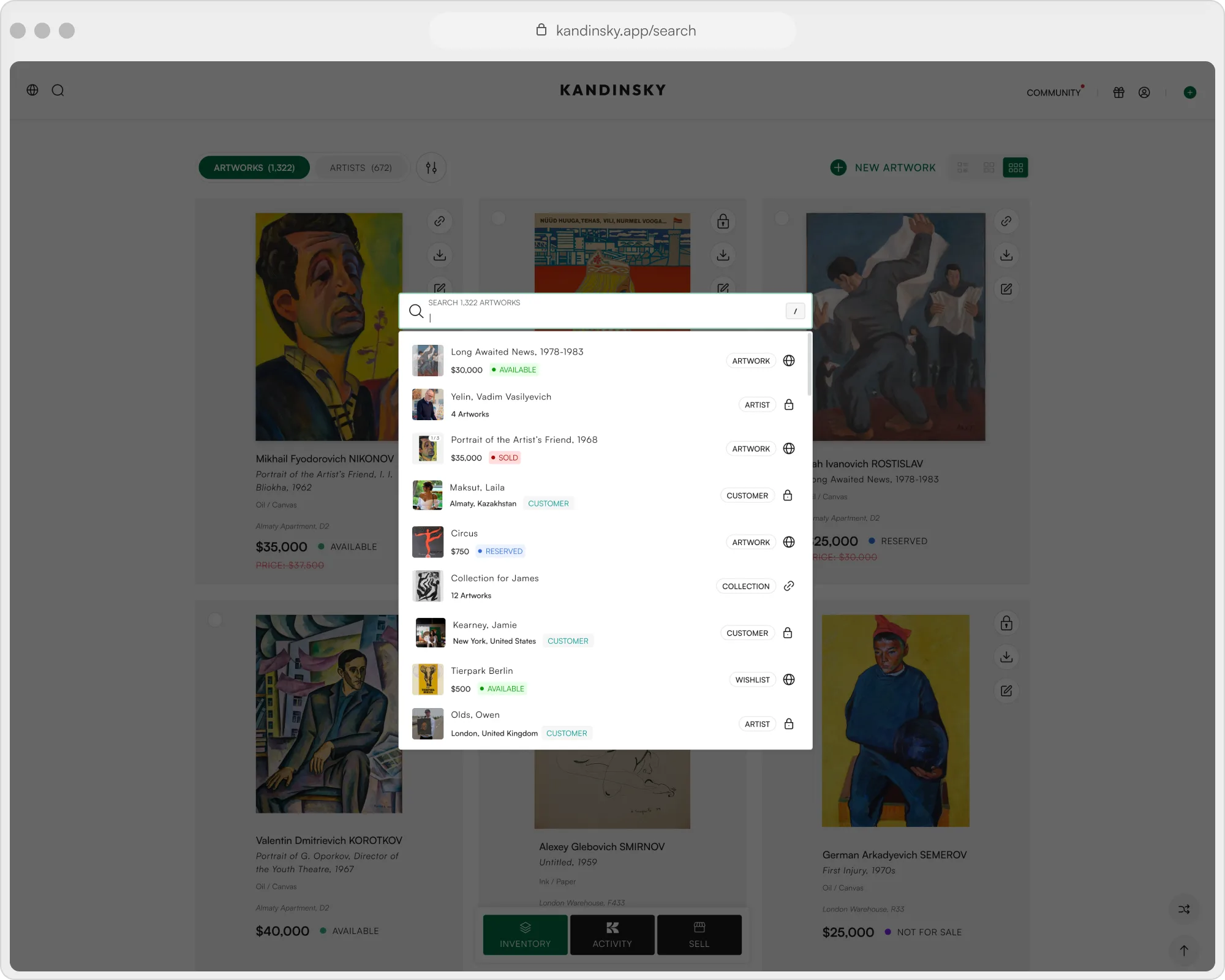Open Valentin Dmitrievich KOROTKOV artist name
The image size is (1225, 980).
point(329,840)
